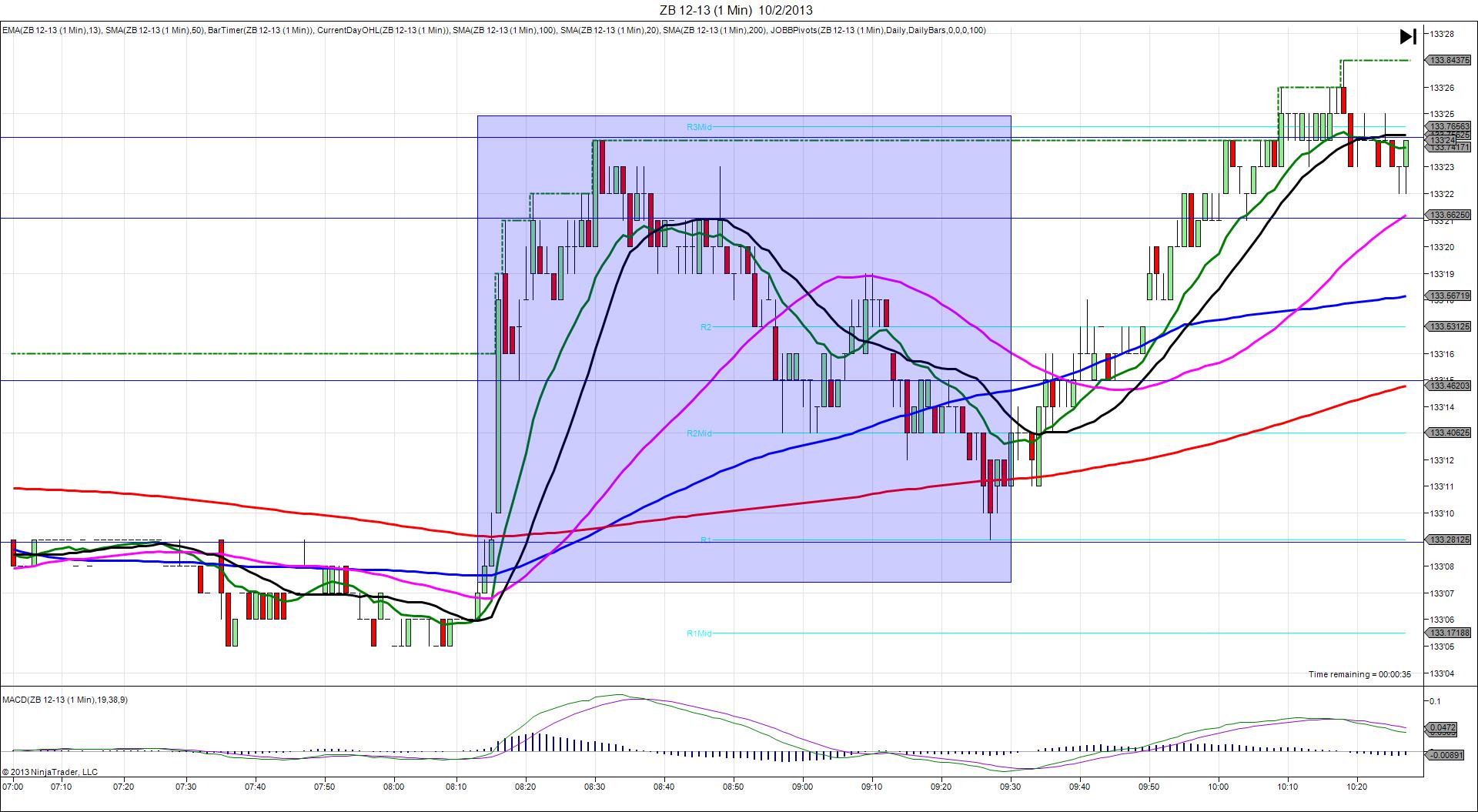This screenshot has height=812, width=1478.
Task: Click the 133.17188 pivot price tag
Action: click(x=1448, y=633)
